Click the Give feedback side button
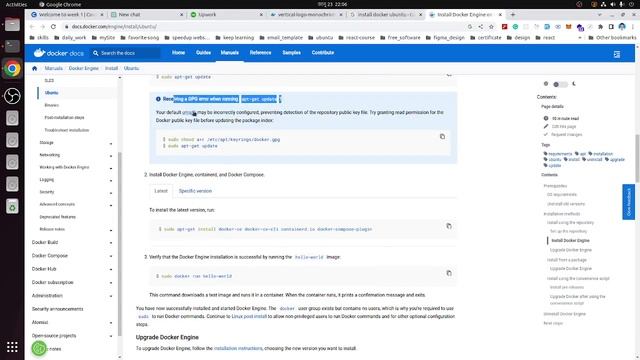The height and width of the screenshot is (360, 640). (628, 202)
